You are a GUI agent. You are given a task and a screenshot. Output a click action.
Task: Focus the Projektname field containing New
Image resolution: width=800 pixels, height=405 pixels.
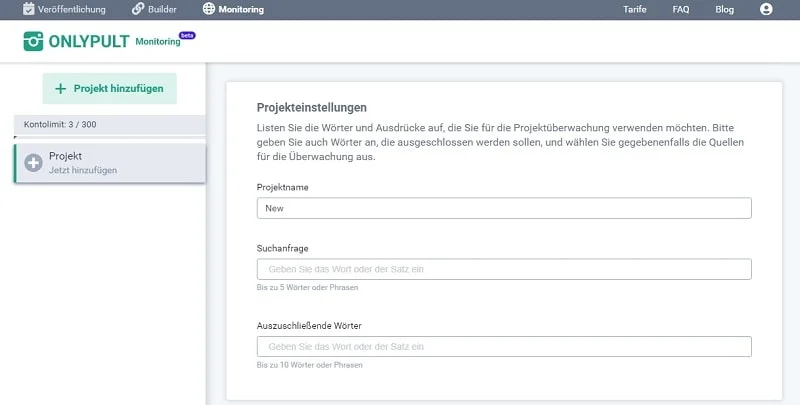pyautogui.click(x=503, y=208)
